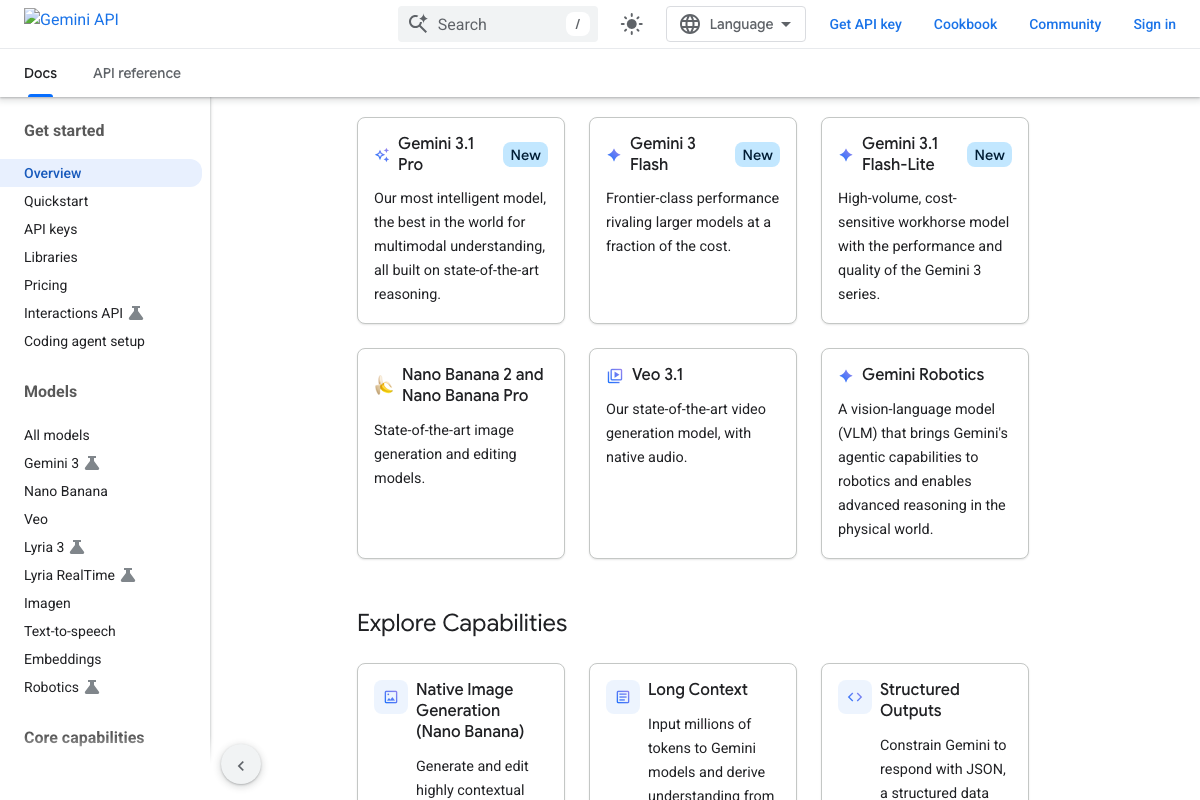Click Sign in
1200x800 pixels.
tap(1154, 24)
